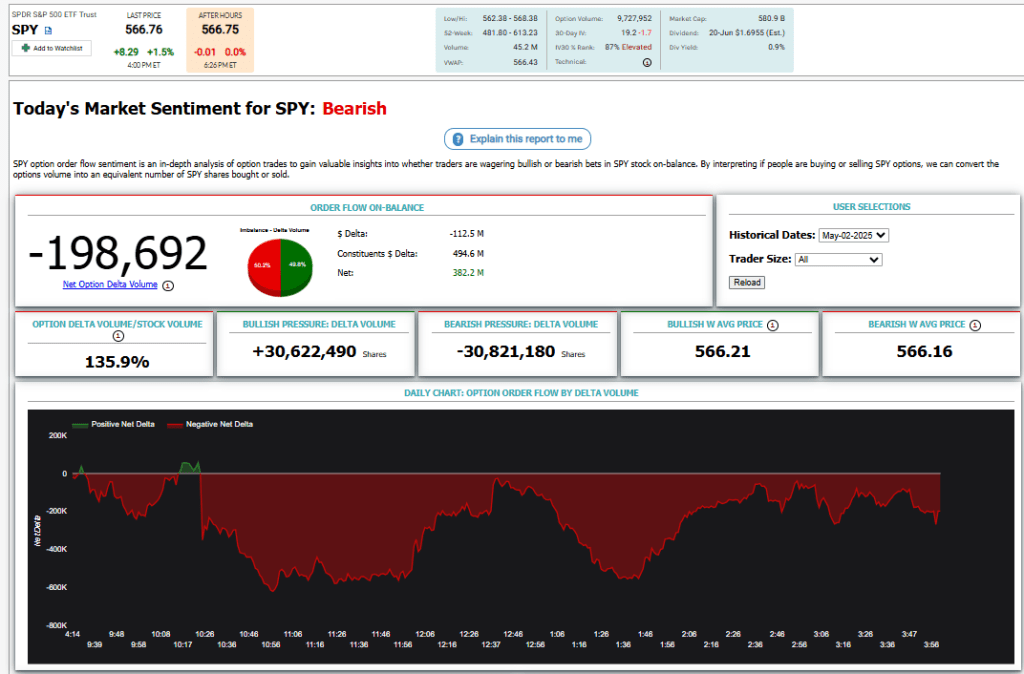Click the red 50.2% pie slice
Screen dimensions: 1024x674
click(x=263, y=266)
